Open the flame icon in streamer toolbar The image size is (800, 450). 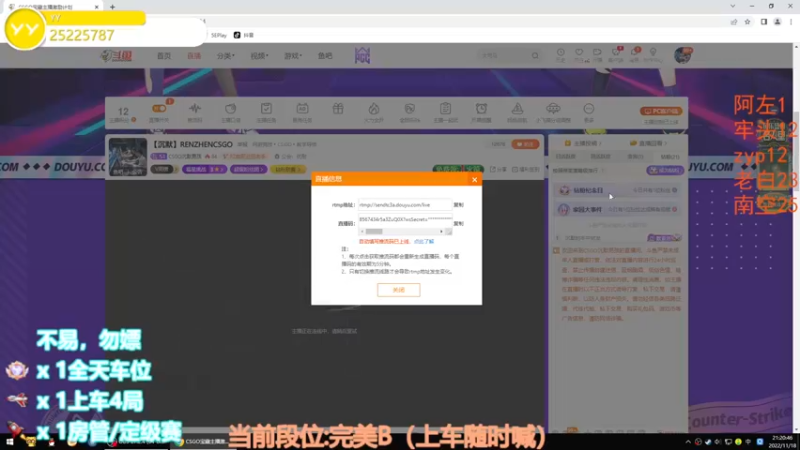point(374,109)
